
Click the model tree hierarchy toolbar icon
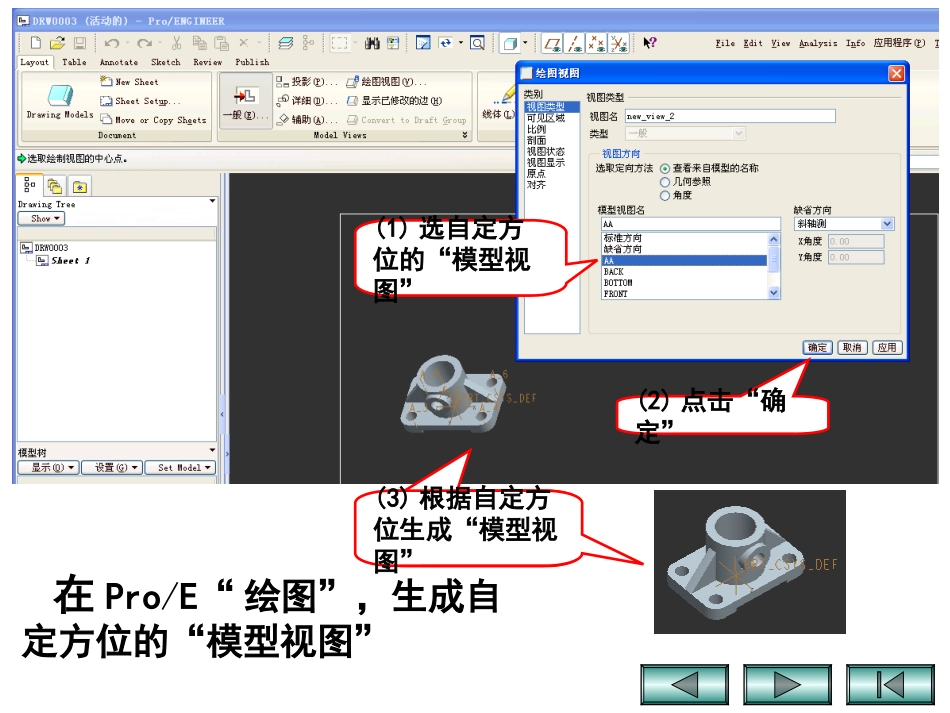pos(308,42)
